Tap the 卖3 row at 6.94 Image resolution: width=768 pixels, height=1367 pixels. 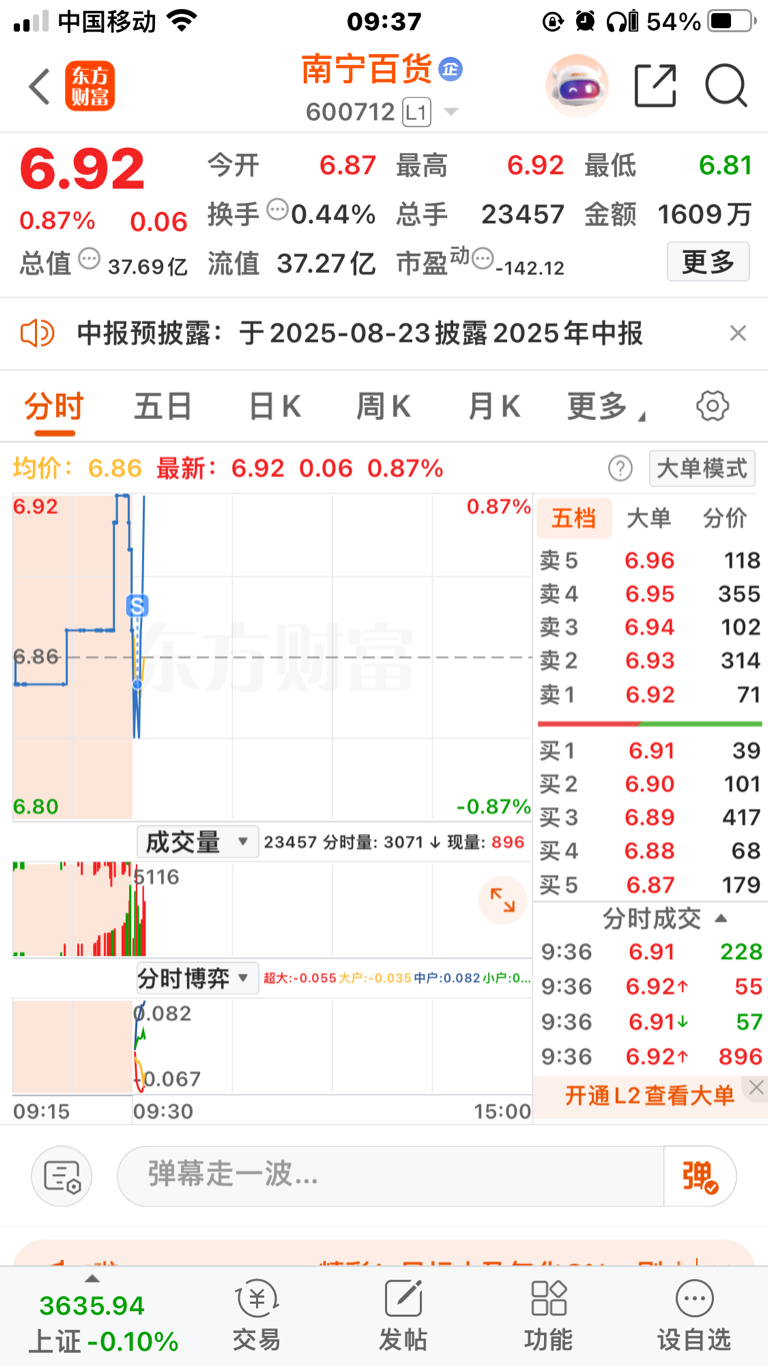650,628
